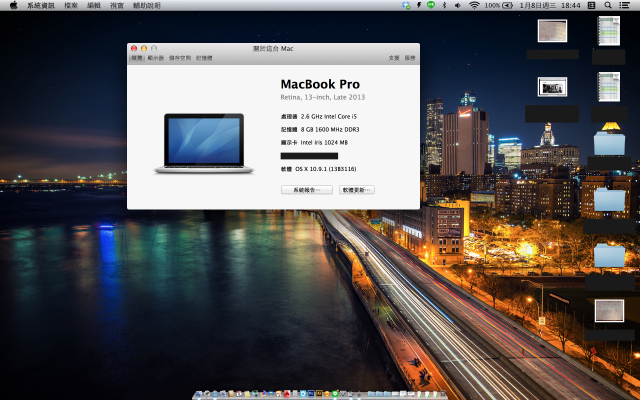Viewport: 640px width, 400px height.
Task: Open the Trash in the Dock
Action: click(x=442, y=394)
